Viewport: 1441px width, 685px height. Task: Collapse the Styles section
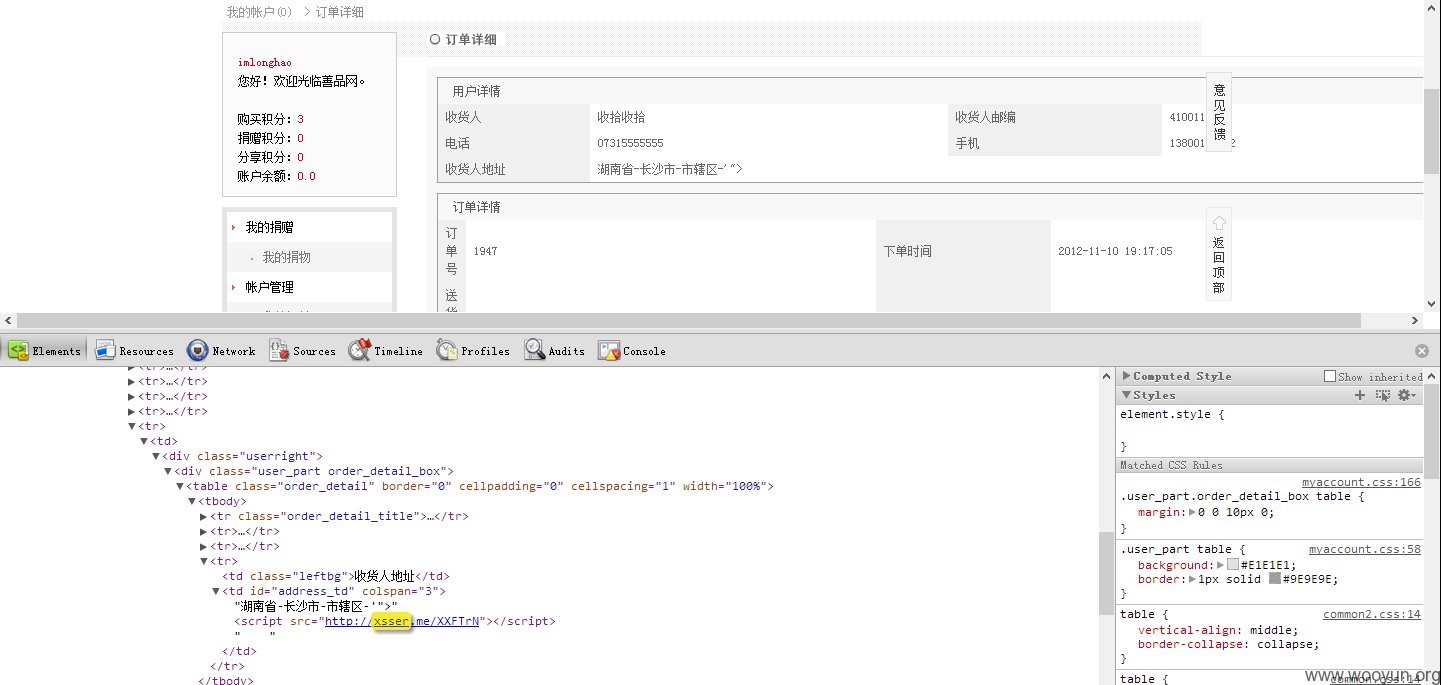click(x=1127, y=395)
